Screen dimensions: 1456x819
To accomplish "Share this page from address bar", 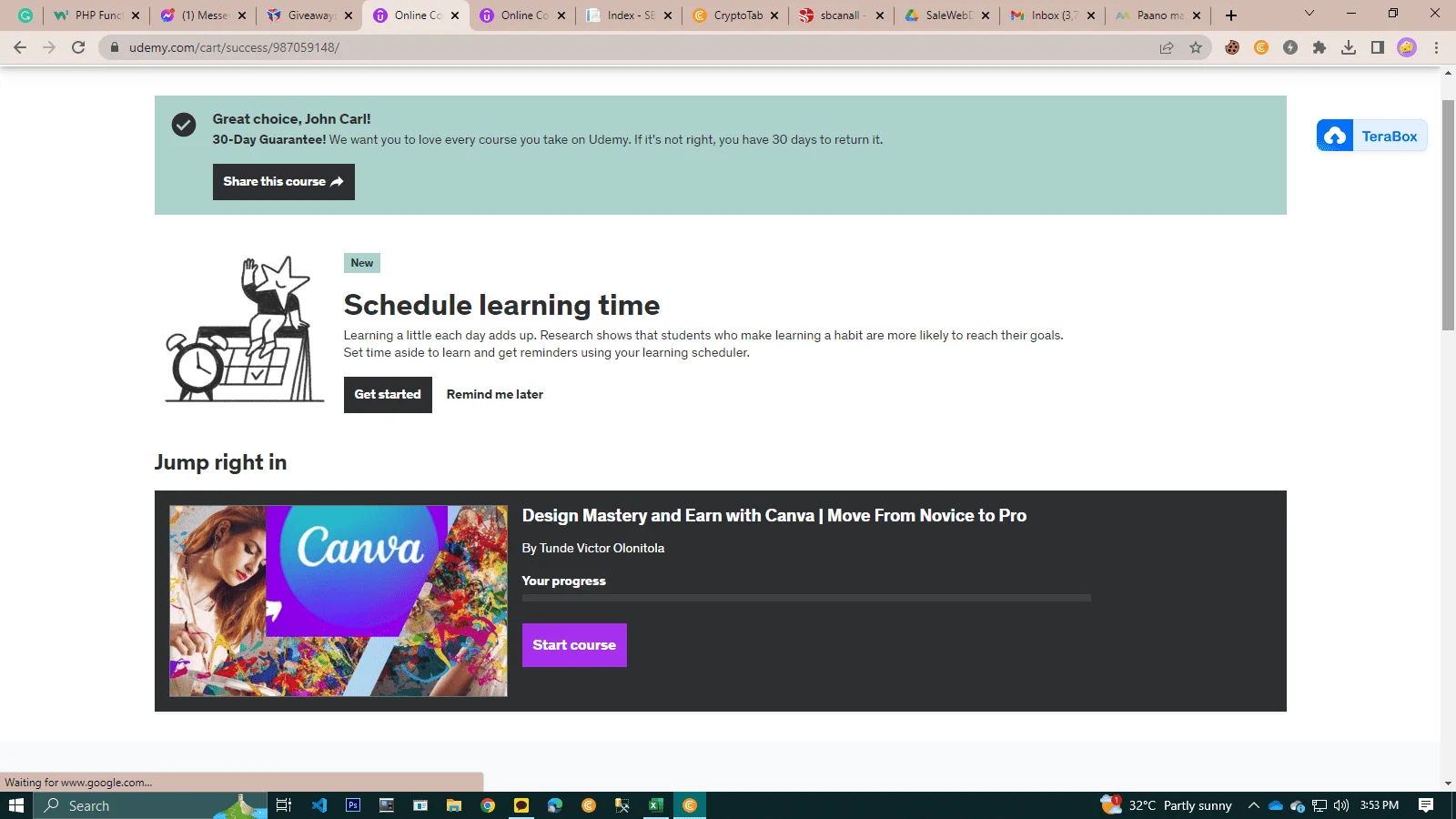I will coord(1167,47).
